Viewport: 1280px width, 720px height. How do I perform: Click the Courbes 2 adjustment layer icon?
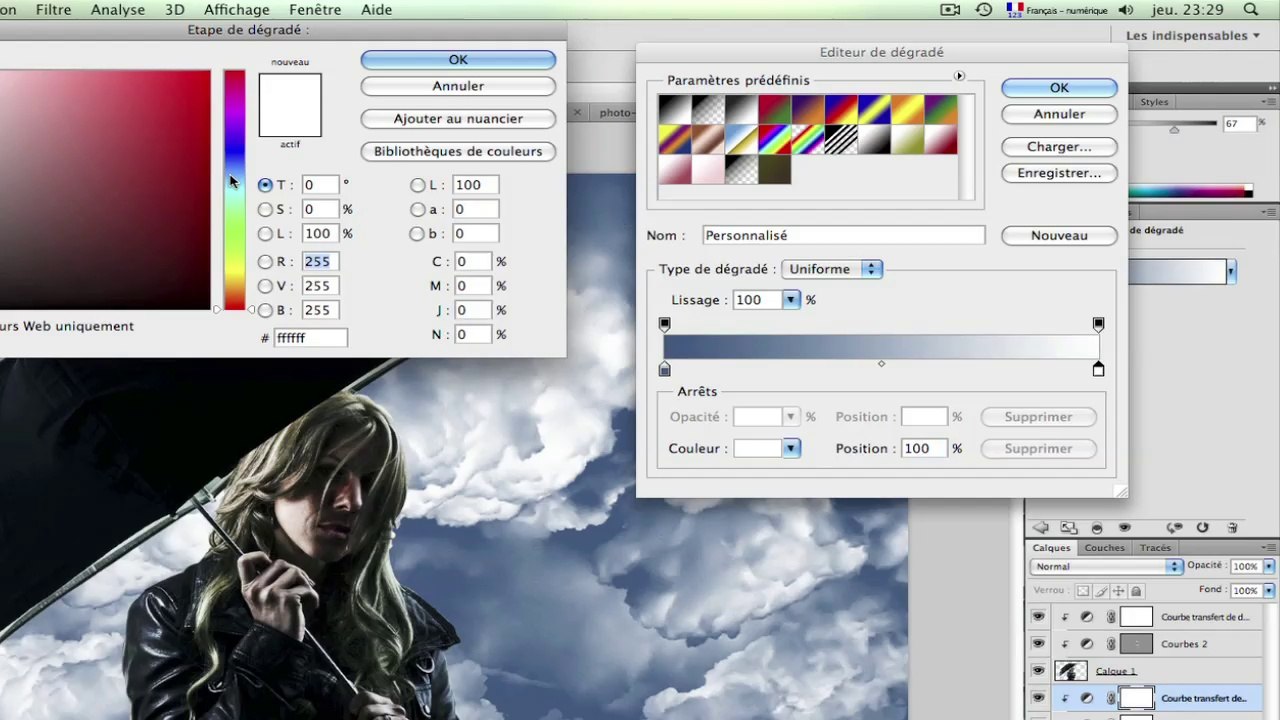click(x=1087, y=644)
